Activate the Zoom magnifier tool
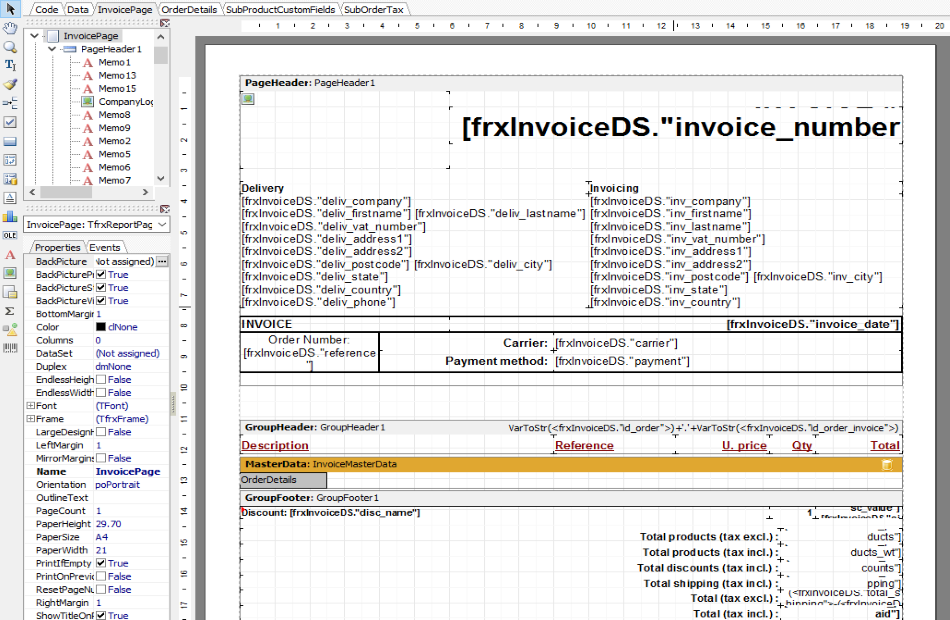 coord(10,47)
